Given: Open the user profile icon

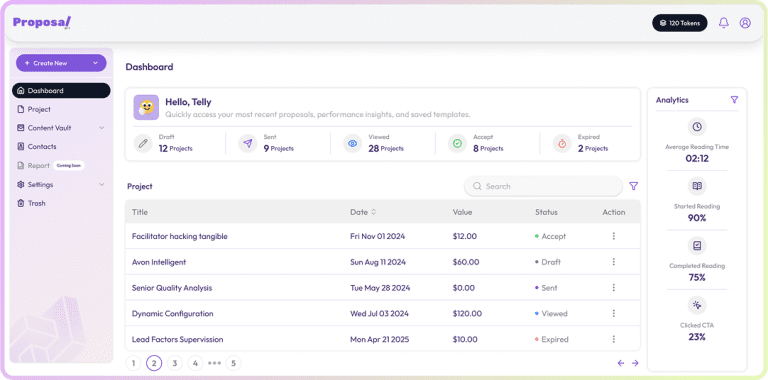Looking at the screenshot, I should point(745,23).
